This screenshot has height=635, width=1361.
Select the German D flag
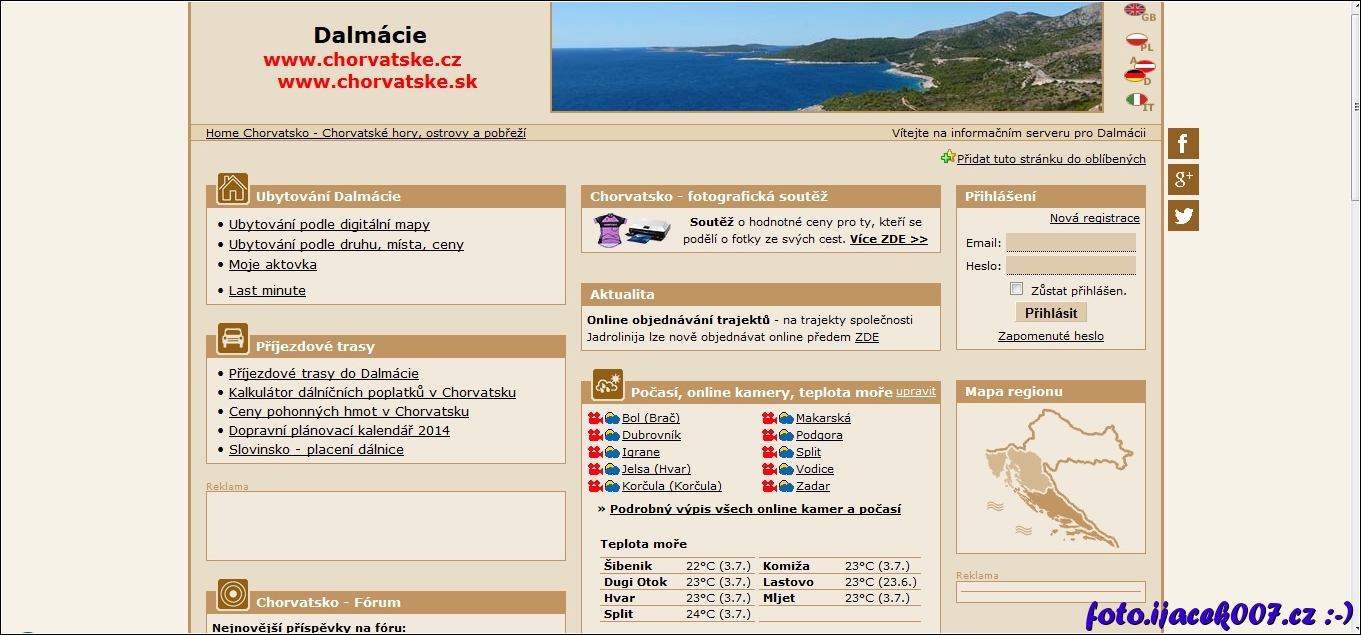point(1135,76)
